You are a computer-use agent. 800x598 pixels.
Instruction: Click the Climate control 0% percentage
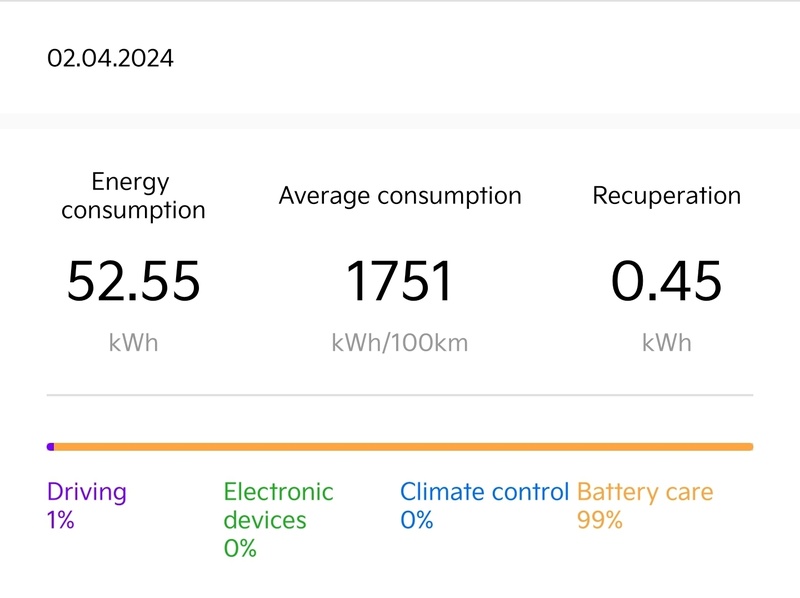(416, 520)
